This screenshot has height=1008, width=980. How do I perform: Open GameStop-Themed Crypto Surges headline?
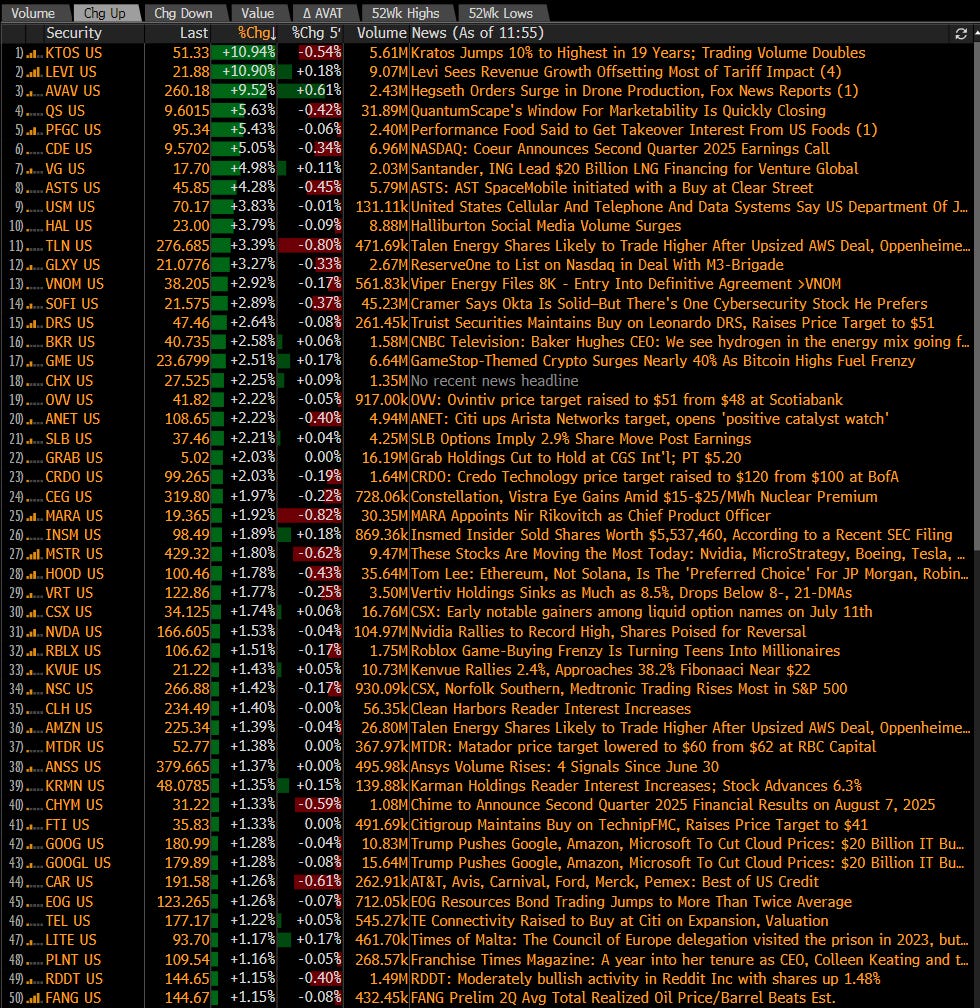pos(662,361)
